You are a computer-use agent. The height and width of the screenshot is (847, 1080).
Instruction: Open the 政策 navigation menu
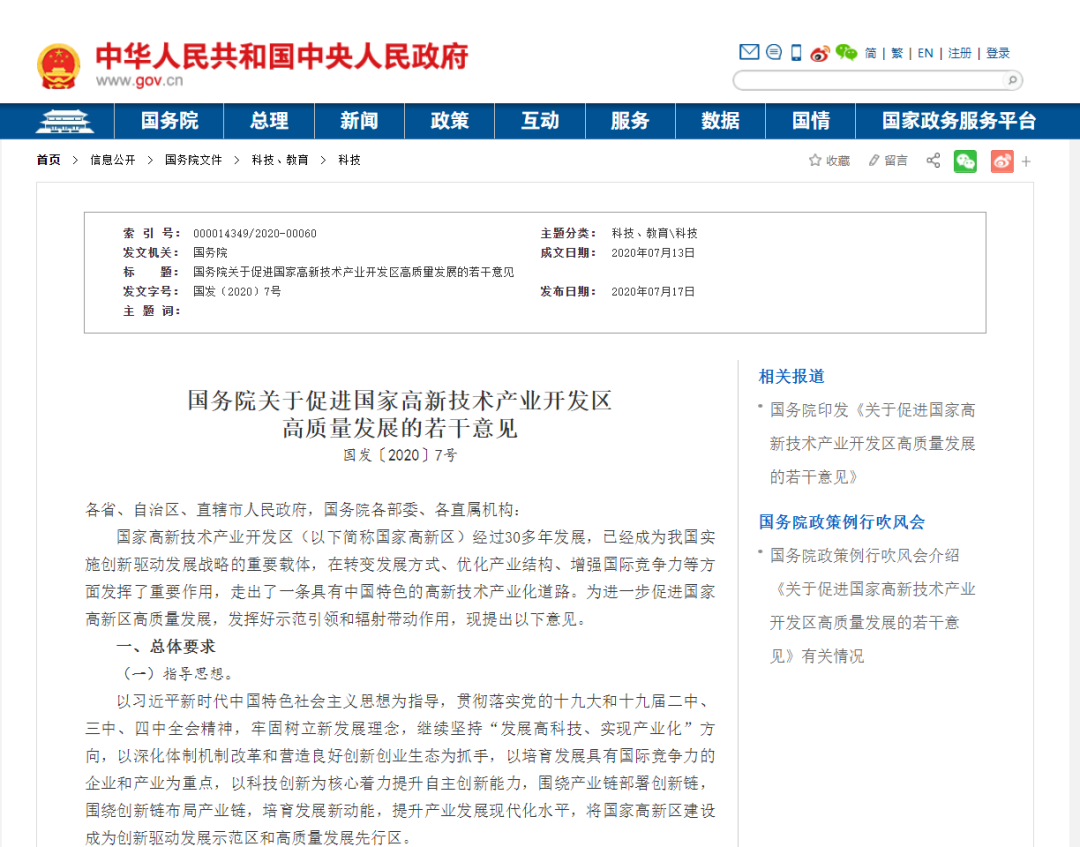click(450, 121)
